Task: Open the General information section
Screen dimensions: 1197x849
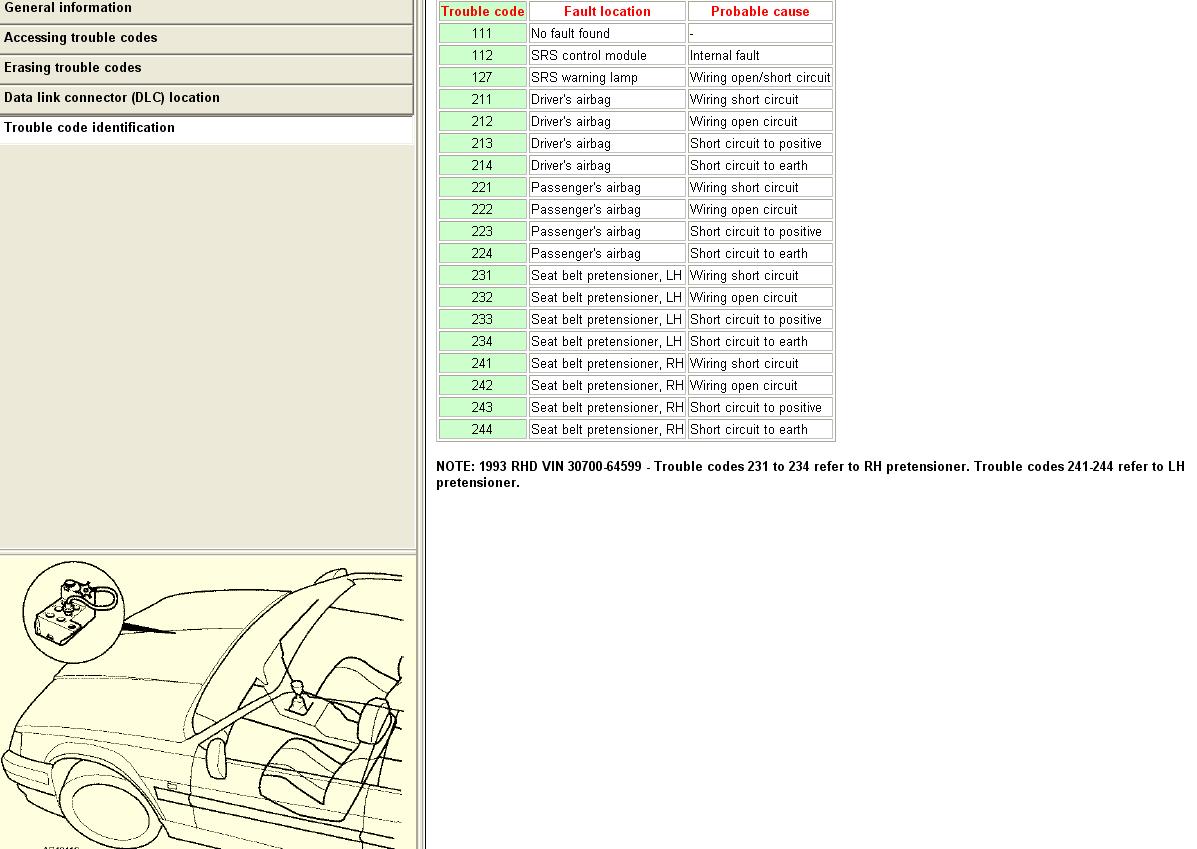Action: 68,8
